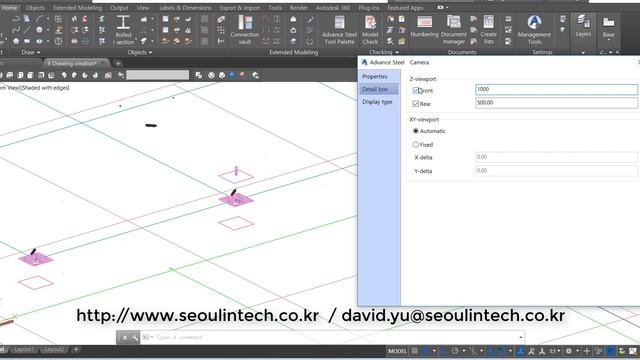The image size is (640, 360).
Task: Open the Rolled I section dropdown arrow
Action: (136, 40)
